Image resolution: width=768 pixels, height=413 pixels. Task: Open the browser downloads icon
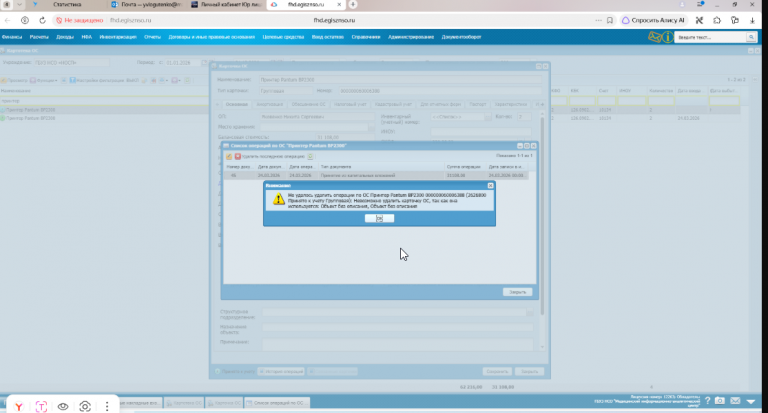752,21
